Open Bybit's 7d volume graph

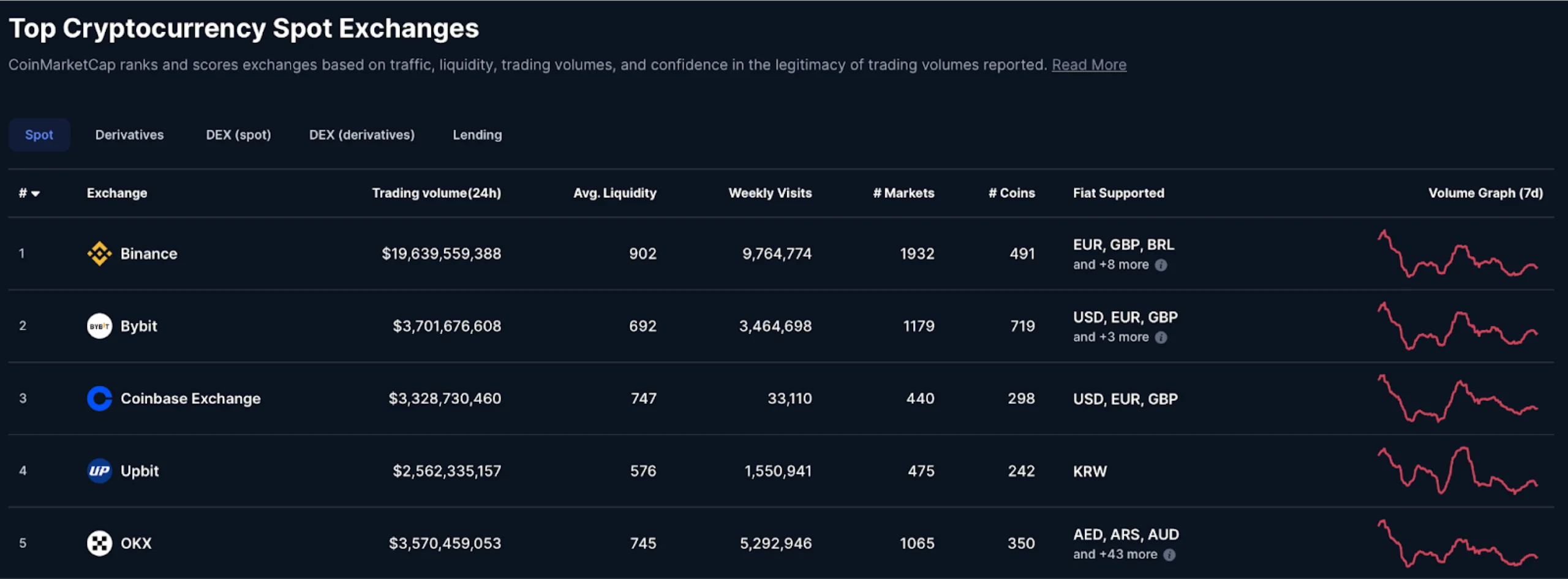coord(1458,326)
